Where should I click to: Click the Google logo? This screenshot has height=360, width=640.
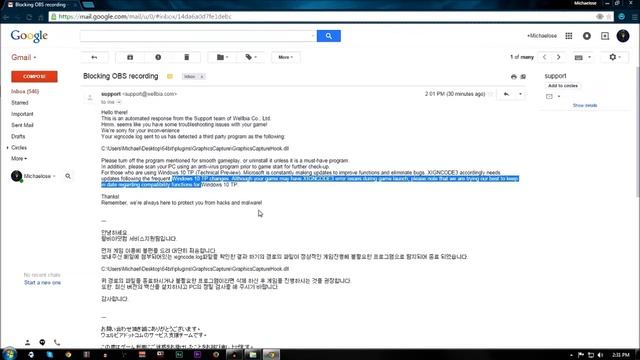[29, 36]
